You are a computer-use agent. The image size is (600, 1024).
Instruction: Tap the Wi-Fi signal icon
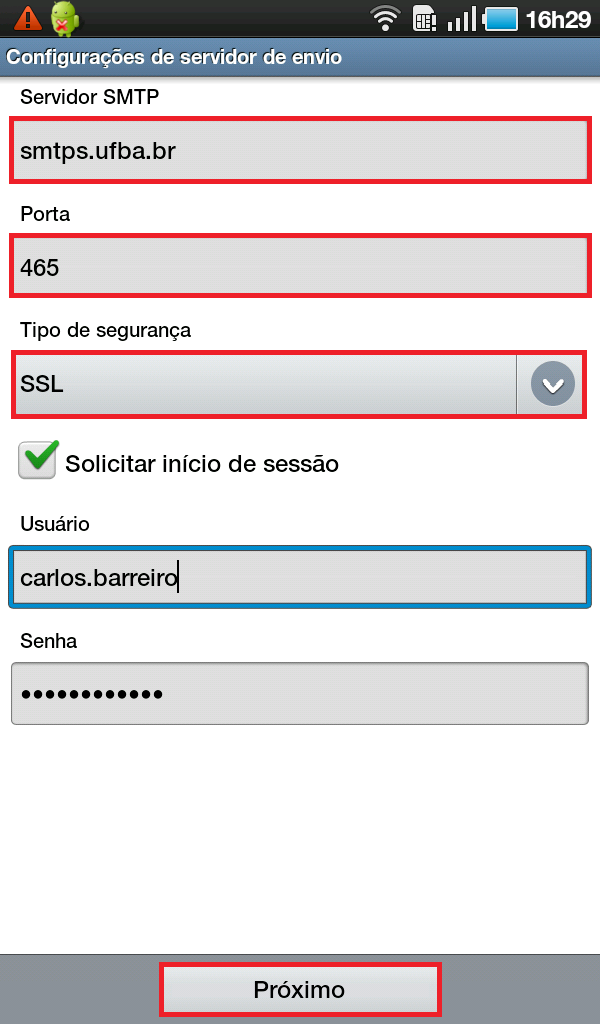(x=384, y=18)
